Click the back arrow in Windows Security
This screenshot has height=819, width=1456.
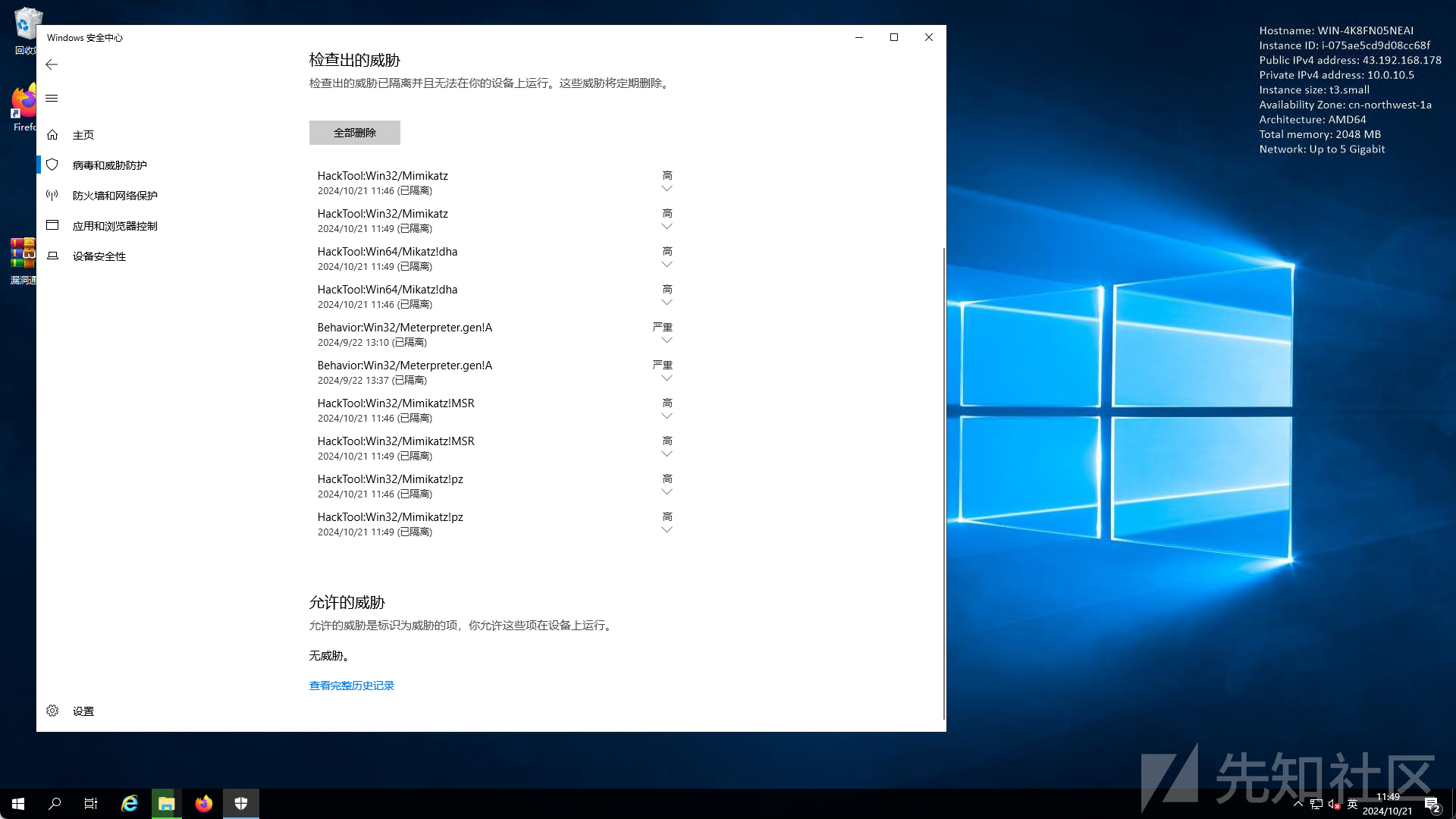[52, 64]
